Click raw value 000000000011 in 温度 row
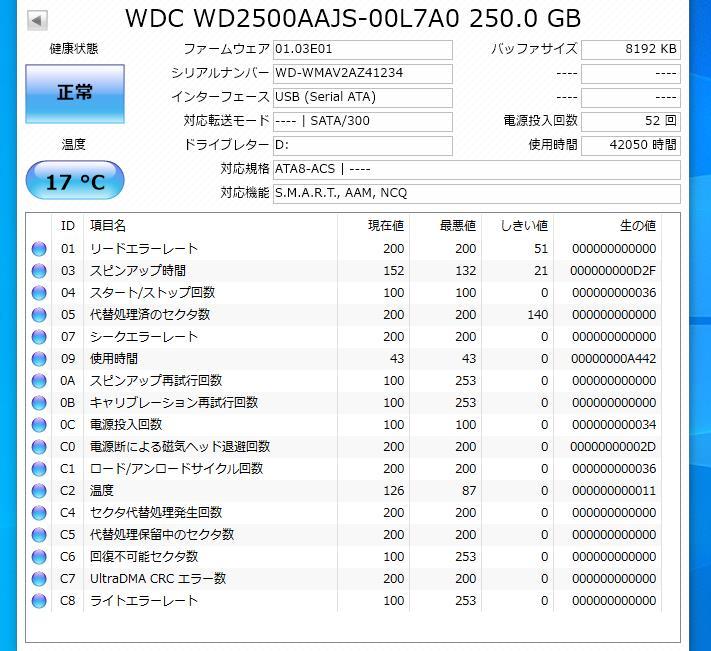Image resolution: width=711 pixels, height=651 pixels. (x=614, y=491)
